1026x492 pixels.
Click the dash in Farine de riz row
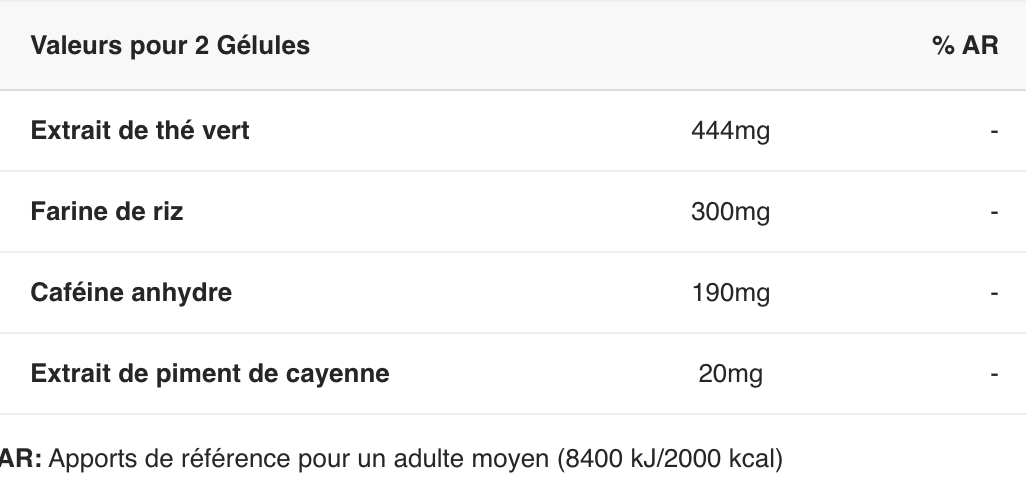994,213
